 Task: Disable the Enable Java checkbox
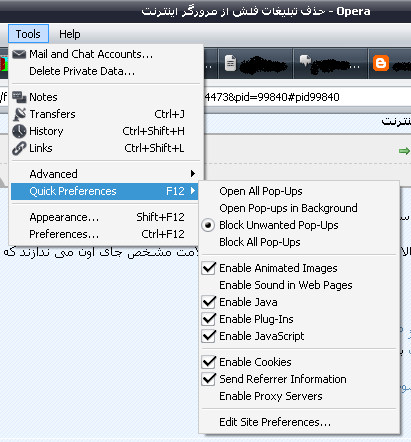click(209, 302)
